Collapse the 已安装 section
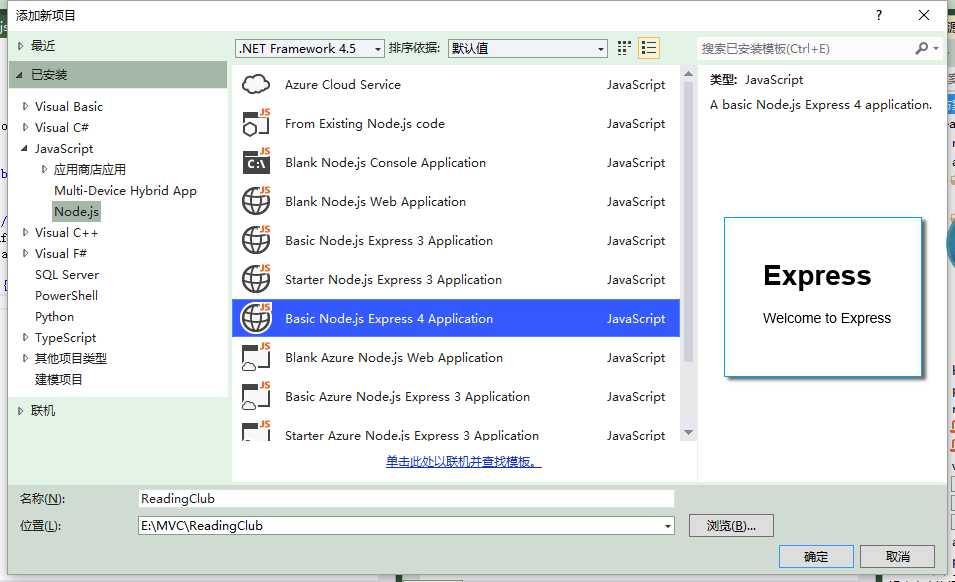 (19, 75)
